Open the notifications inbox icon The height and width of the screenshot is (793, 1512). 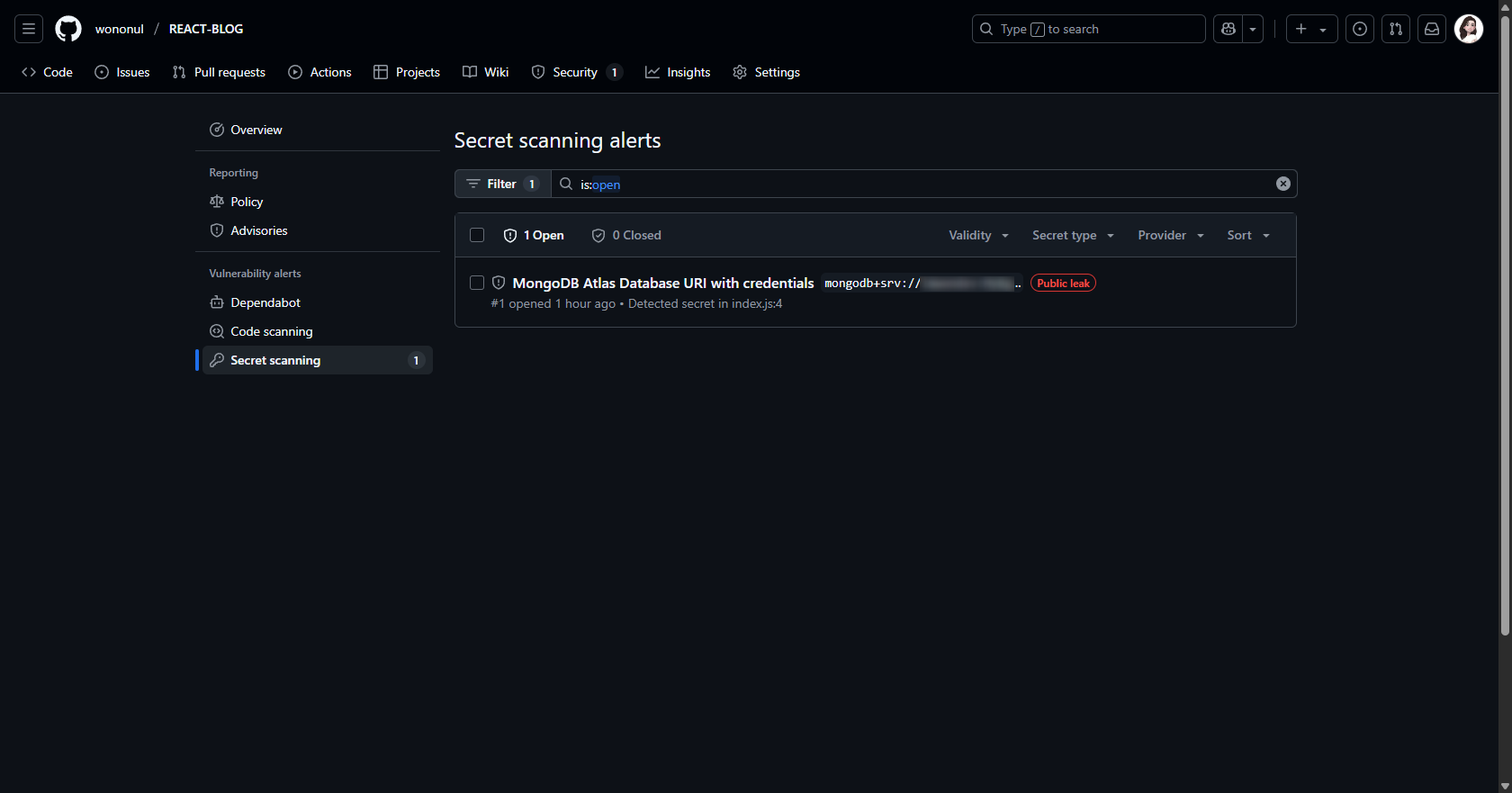[1432, 29]
